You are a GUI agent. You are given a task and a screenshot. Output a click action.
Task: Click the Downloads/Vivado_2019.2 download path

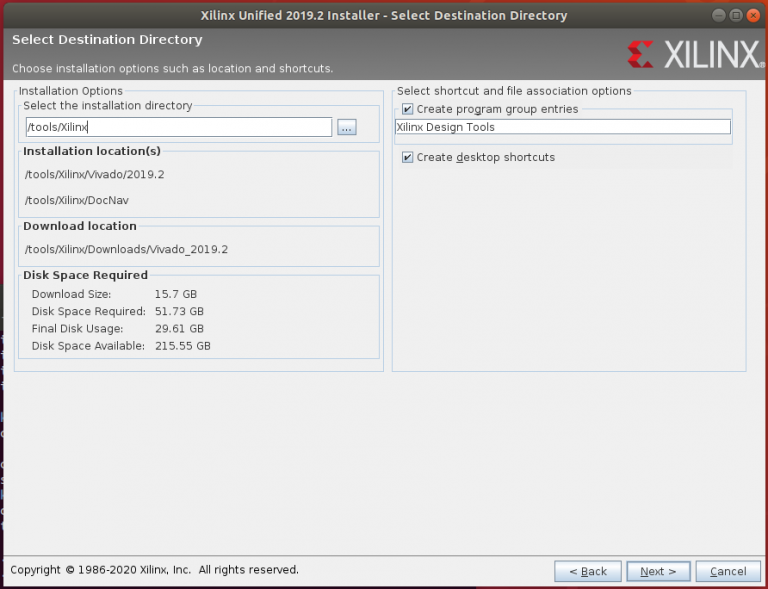126,249
